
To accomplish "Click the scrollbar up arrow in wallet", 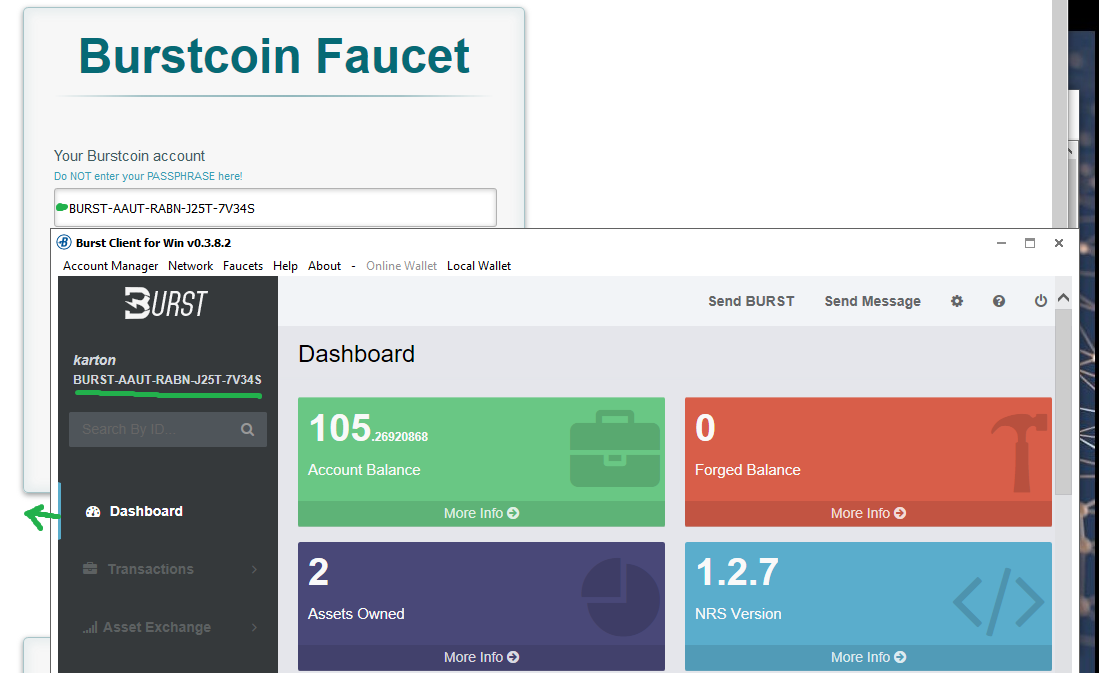I will [x=1063, y=298].
